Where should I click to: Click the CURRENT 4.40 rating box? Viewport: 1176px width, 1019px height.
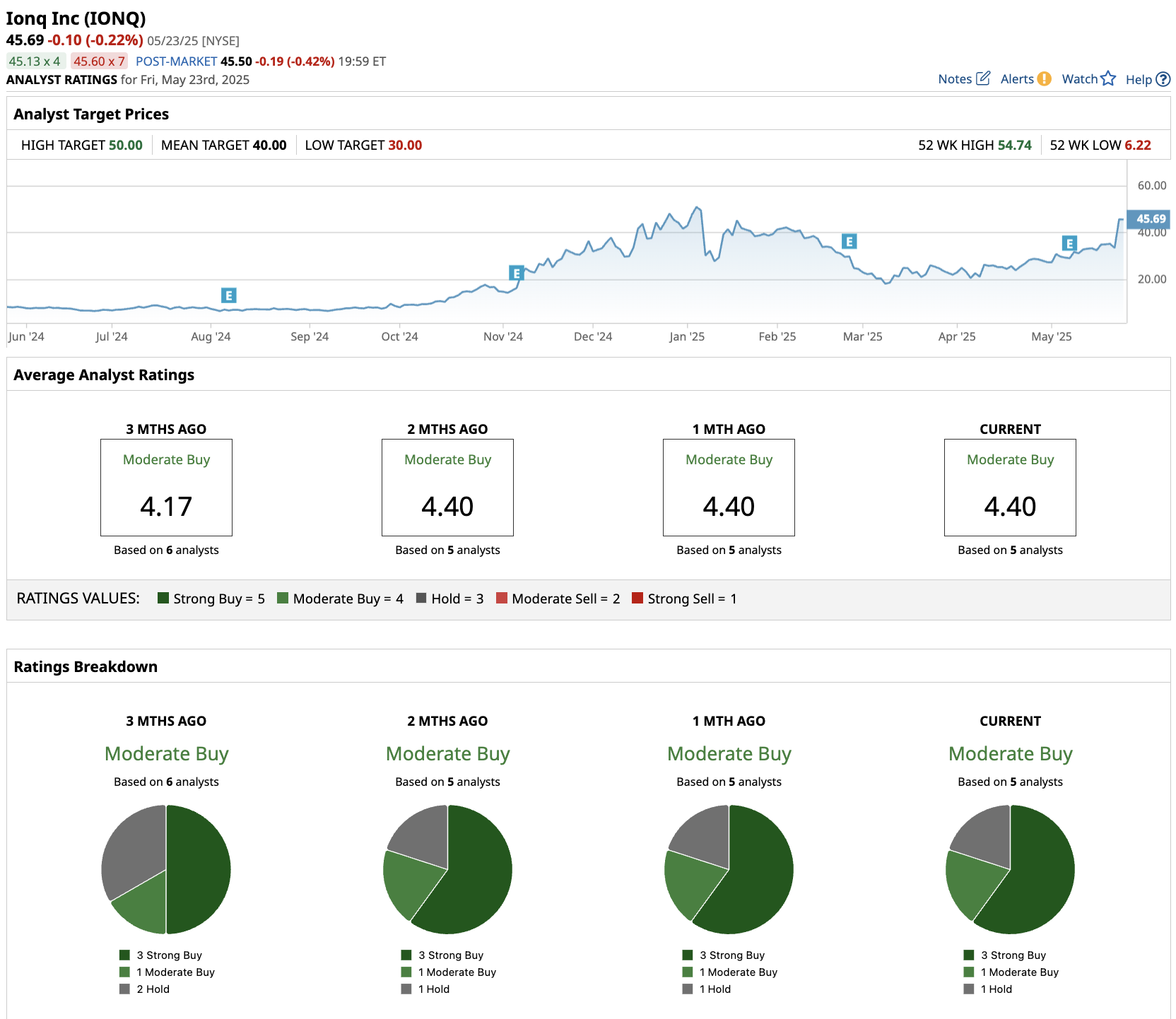coord(1010,488)
